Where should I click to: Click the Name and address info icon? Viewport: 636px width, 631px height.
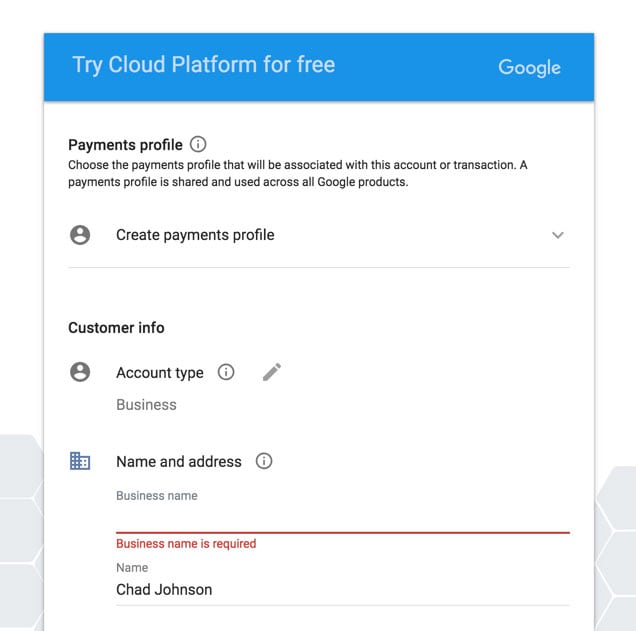pos(264,461)
